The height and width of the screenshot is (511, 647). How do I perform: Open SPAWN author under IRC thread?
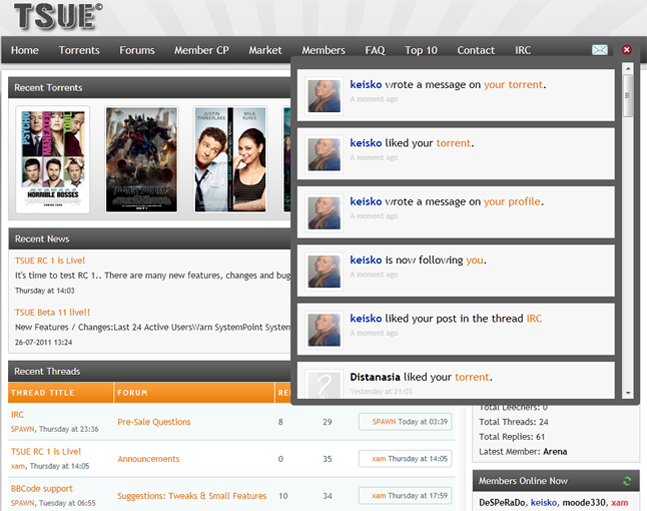23,429
